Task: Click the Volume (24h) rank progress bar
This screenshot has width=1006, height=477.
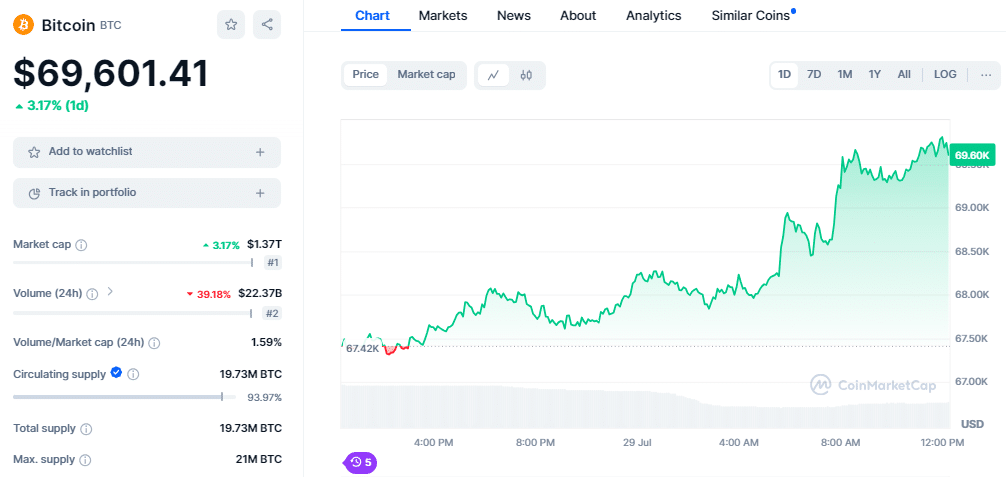Action: pos(133,313)
